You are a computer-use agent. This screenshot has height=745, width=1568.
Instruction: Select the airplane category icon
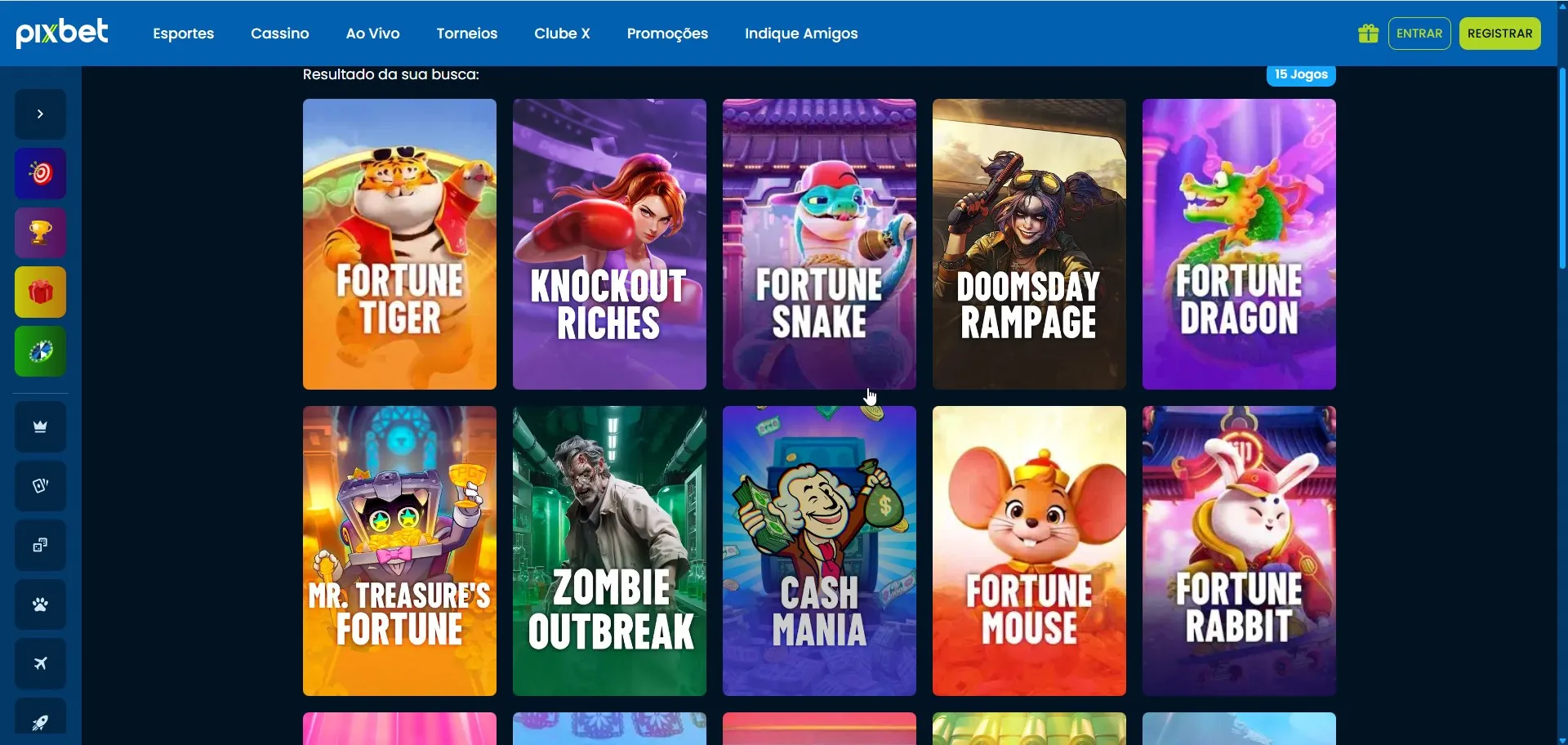click(40, 663)
